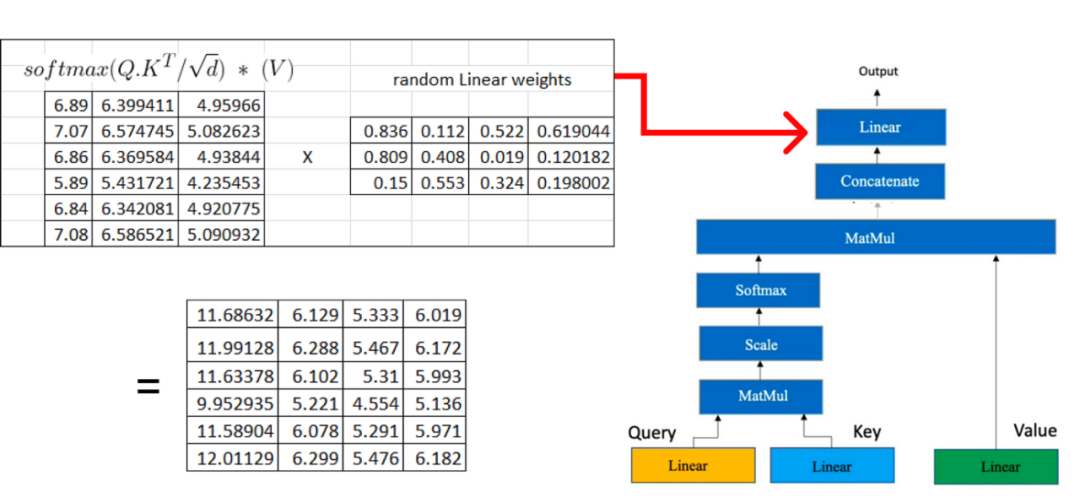This screenshot has height=498, width=1080.
Task: Select cell containing 5.89
Action: tap(68, 183)
